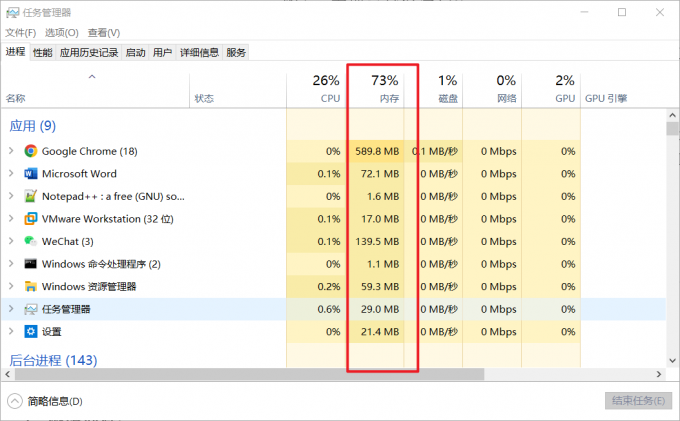Click the 设置 gear icon

[31, 332]
